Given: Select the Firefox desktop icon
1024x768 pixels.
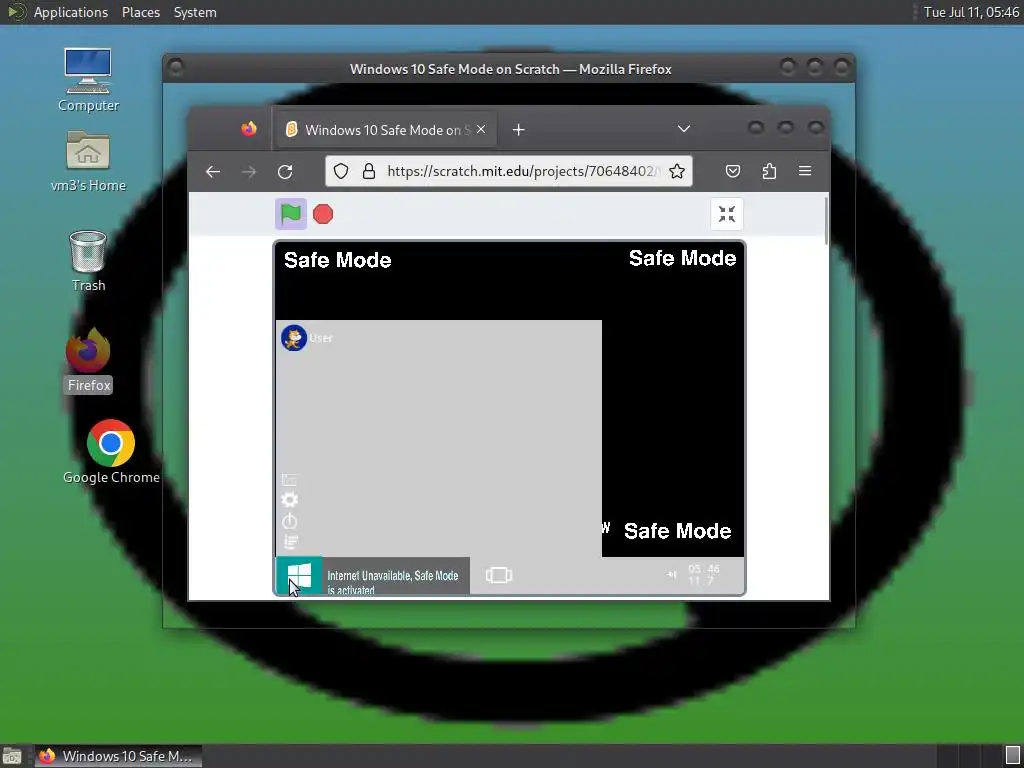Looking at the screenshot, I should [x=89, y=361].
